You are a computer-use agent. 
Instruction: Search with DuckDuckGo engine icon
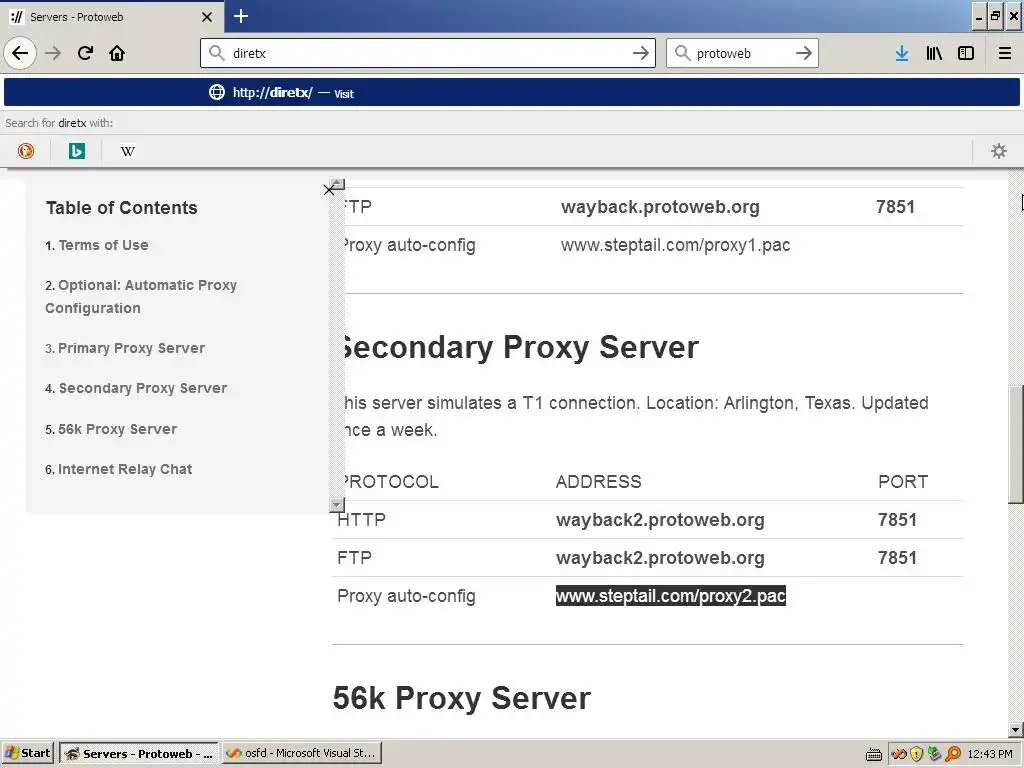pyautogui.click(x=26, y=151)
